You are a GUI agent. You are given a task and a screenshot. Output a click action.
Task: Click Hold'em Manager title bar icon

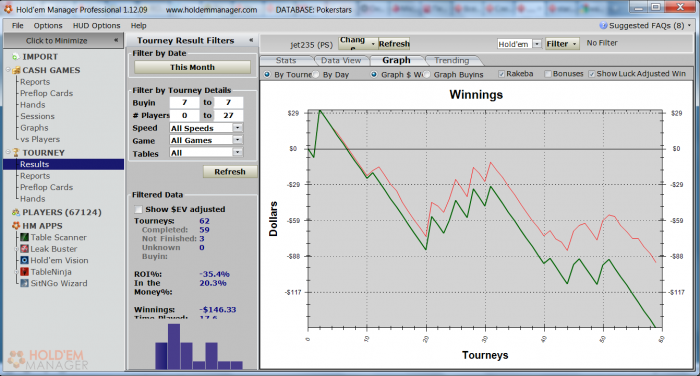pyautogui.click(x=8, y=9)
